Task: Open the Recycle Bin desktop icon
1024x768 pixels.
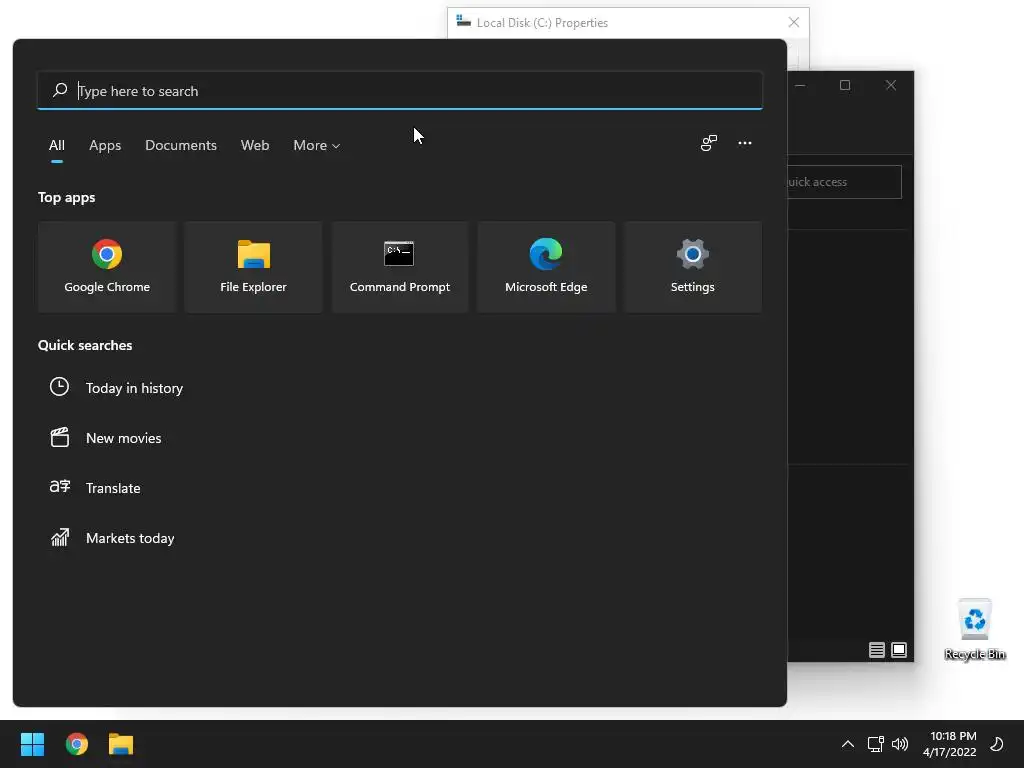Action: 974,630
